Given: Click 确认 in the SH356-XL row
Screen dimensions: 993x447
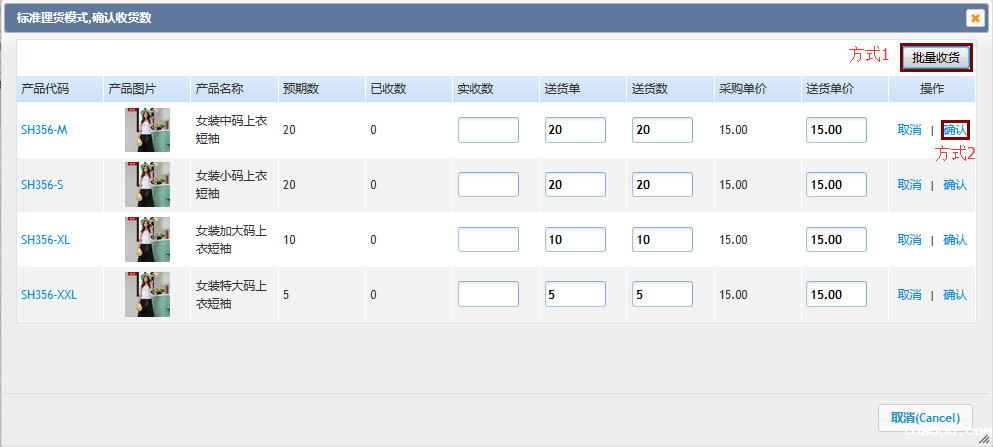Looking at the screenshot, I should click(x=955, y=240).
